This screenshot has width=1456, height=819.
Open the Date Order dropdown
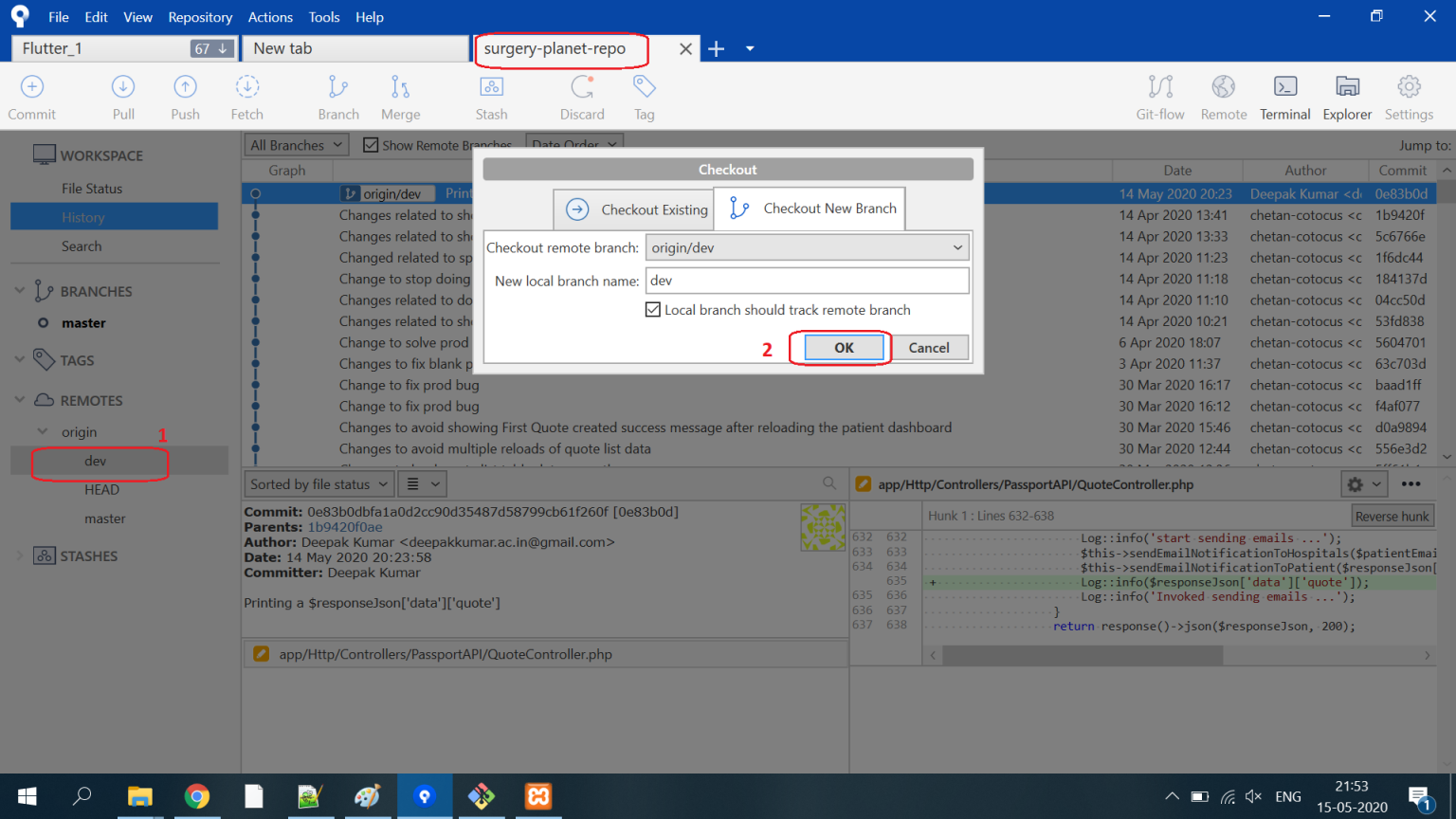[x=575, y=145]
